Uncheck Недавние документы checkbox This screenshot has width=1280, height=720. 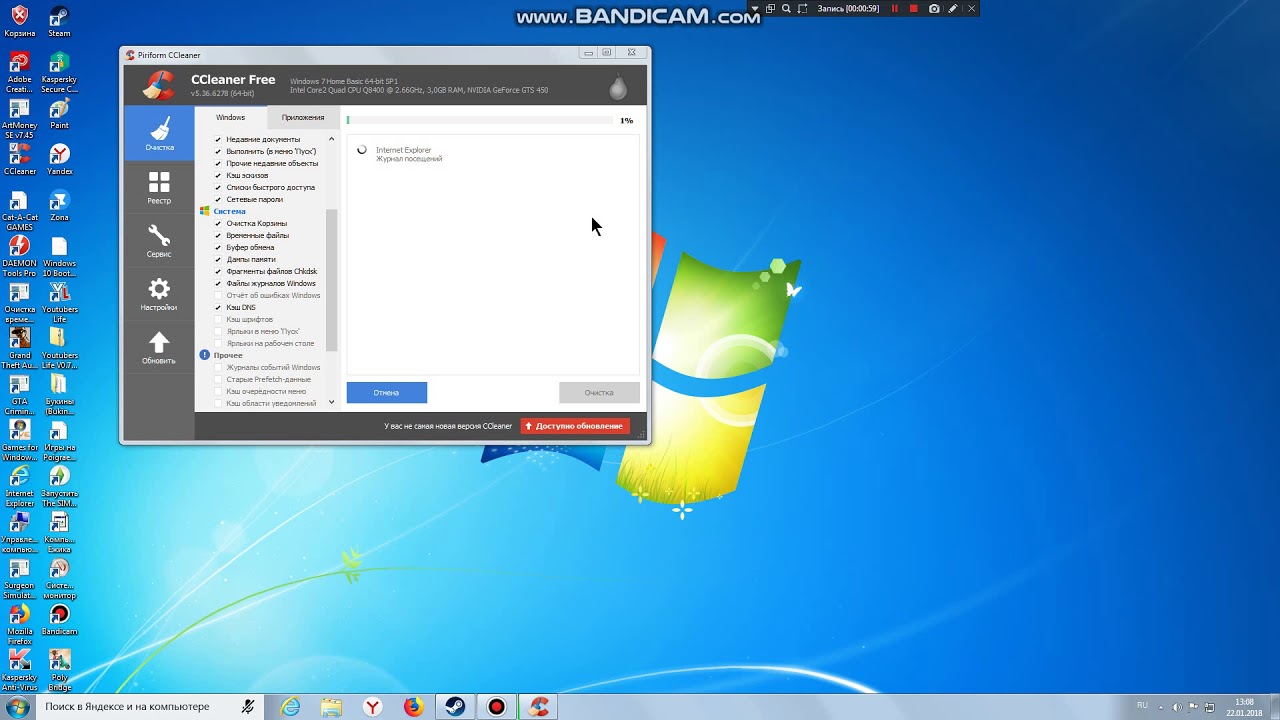(218, 140)
